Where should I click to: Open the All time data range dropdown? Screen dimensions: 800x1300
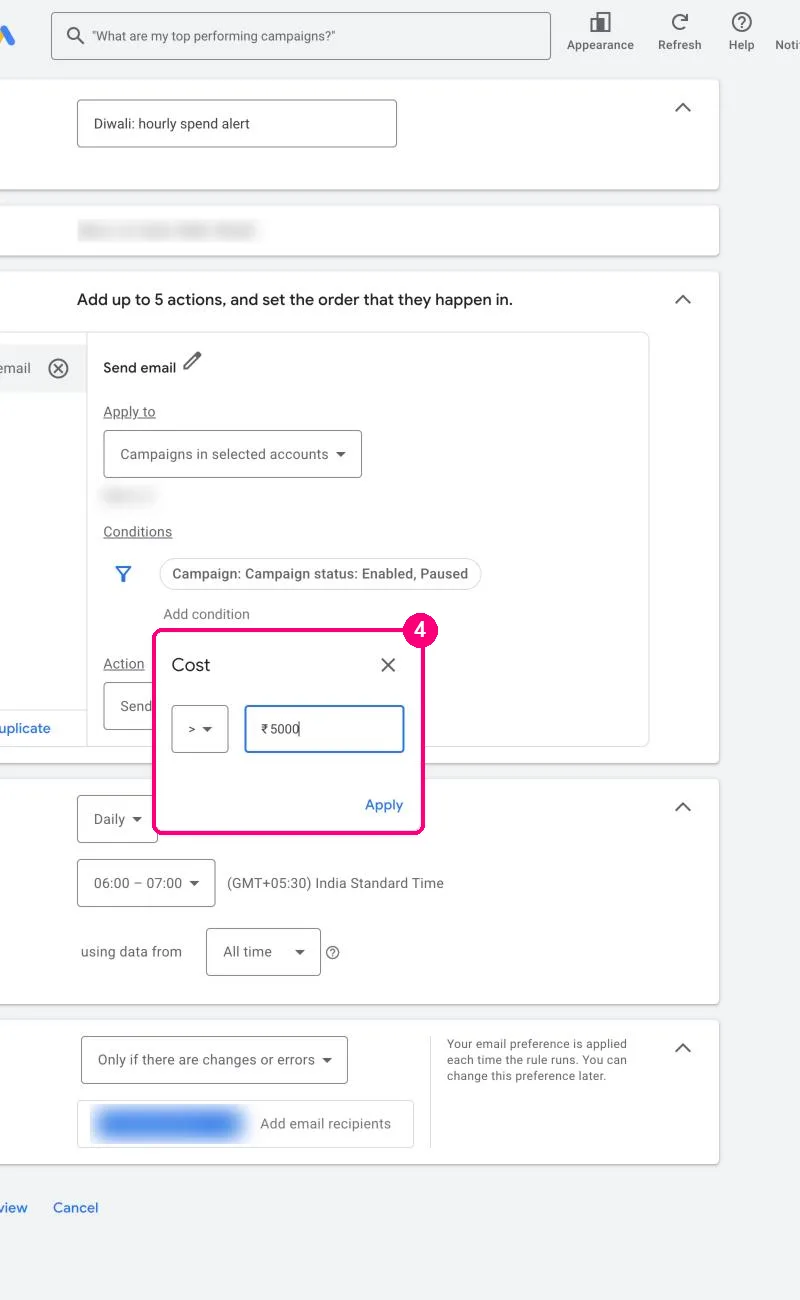point(263,952)
